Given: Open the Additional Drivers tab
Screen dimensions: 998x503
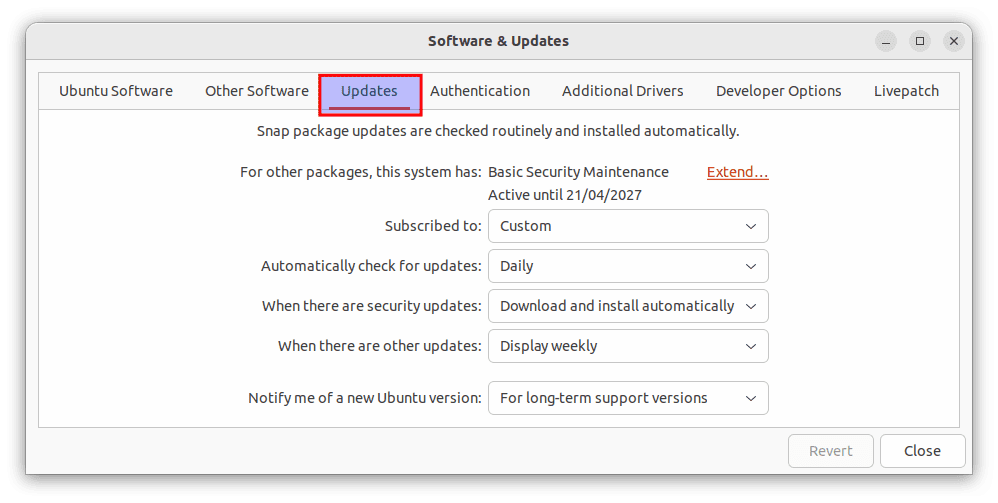Looking at the screenshot, I should (622, 91).
